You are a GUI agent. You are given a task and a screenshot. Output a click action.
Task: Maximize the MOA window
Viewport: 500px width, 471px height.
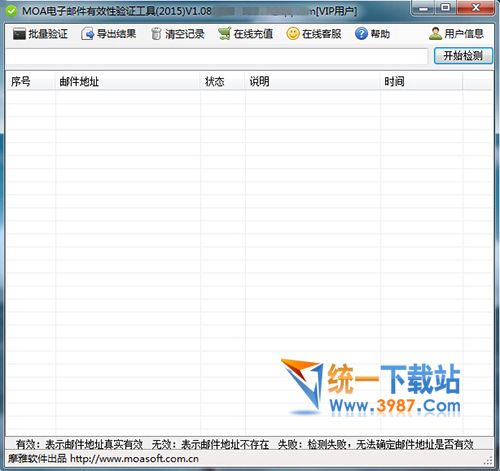coord(445,8)
